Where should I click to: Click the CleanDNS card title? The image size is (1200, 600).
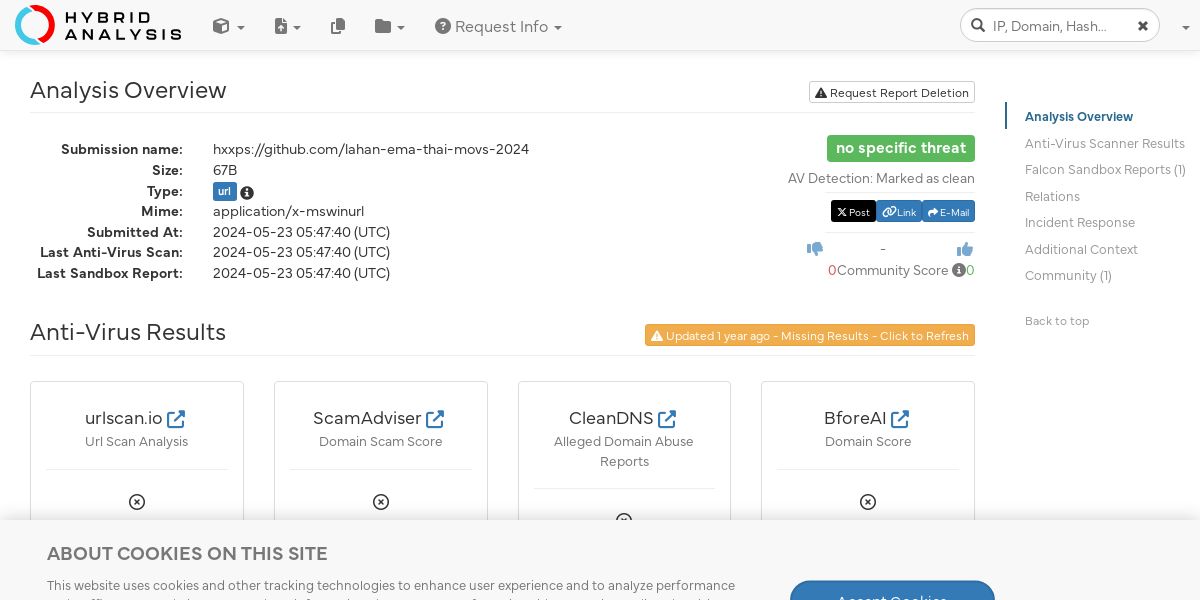pyautogui.click(x=611, y=418)
